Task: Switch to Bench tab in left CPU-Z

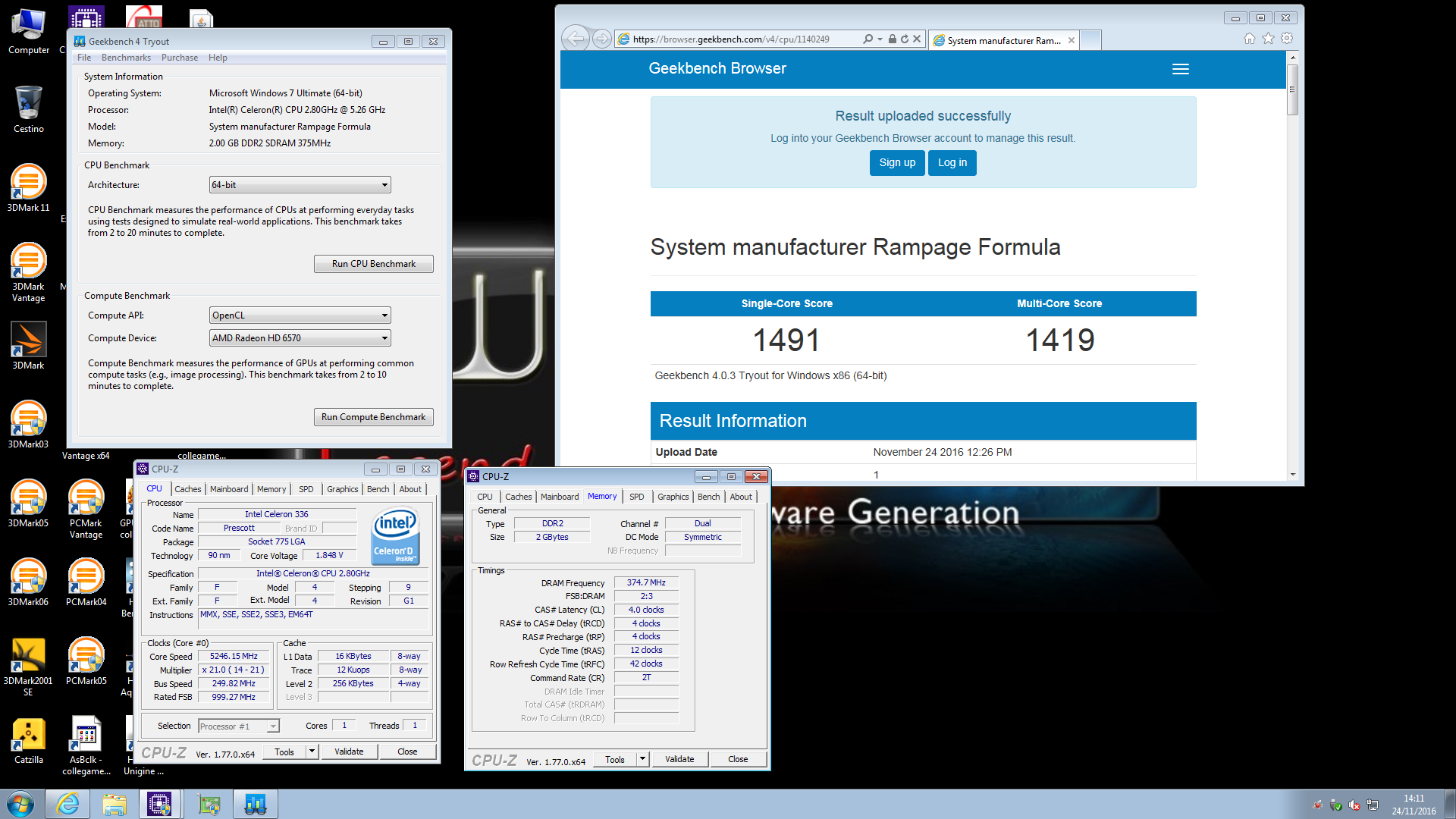Action: click(x=378, y=489)
